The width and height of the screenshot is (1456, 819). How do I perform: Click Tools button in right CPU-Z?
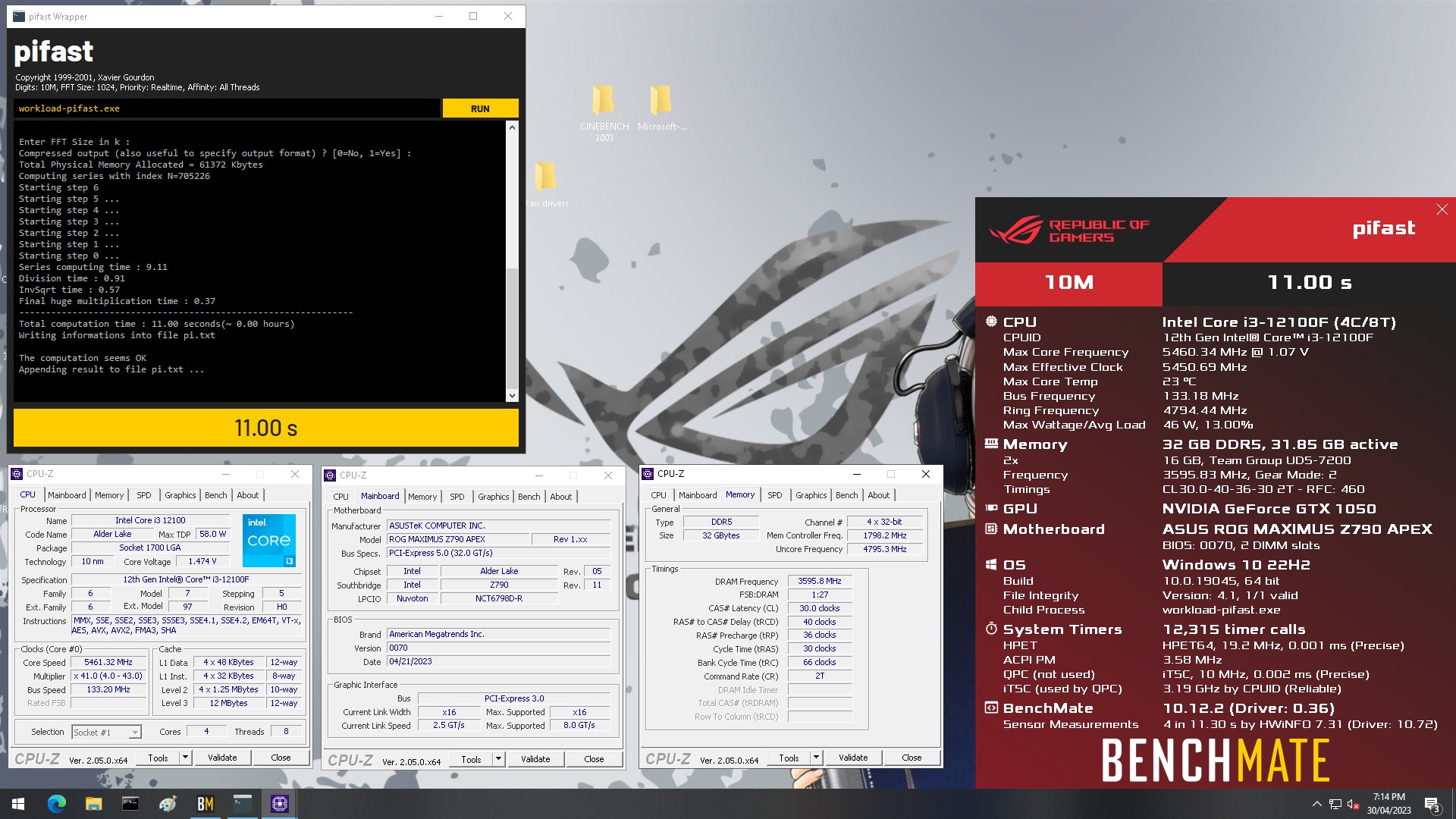(789, 757)
